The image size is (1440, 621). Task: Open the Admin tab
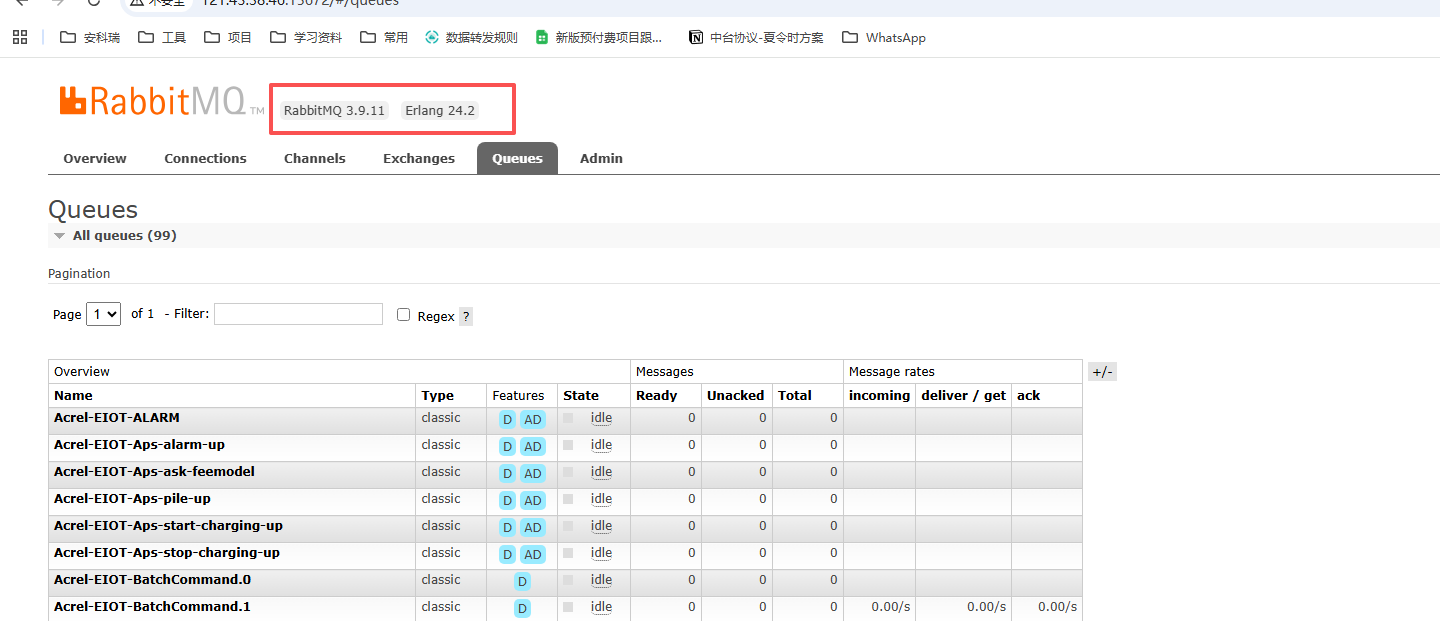click(x=601, y=158)
